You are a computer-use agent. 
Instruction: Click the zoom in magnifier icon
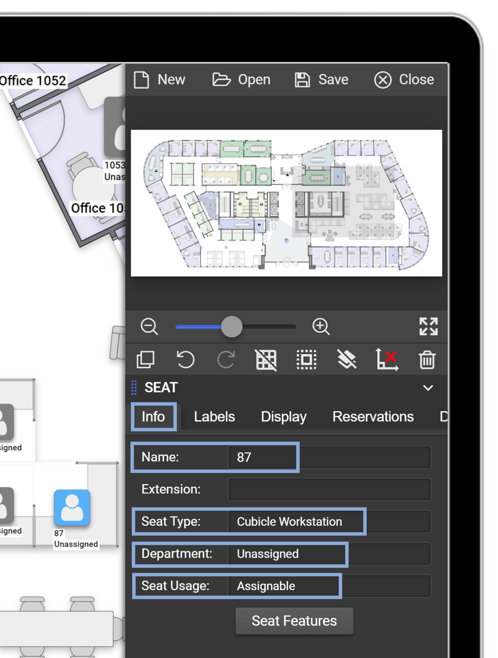pyautogui.click(x=321, y=326)
